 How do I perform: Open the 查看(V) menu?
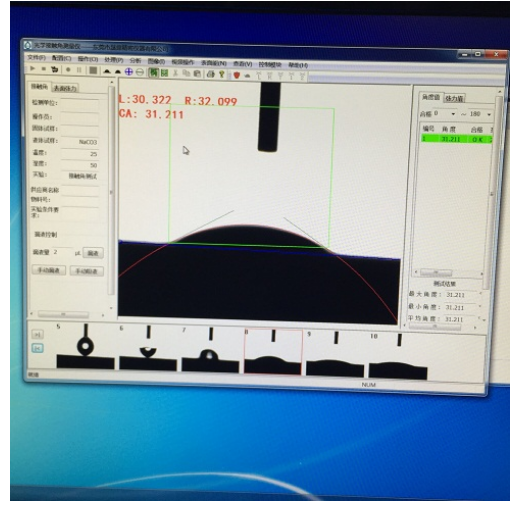click(x=242, y=64)
